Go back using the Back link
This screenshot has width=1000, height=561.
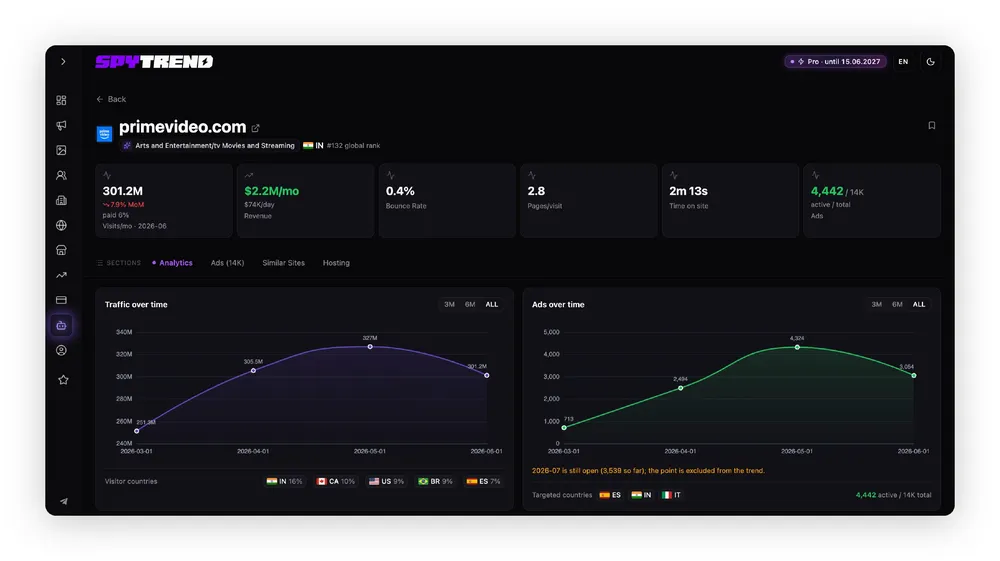[x=111, y=99]
